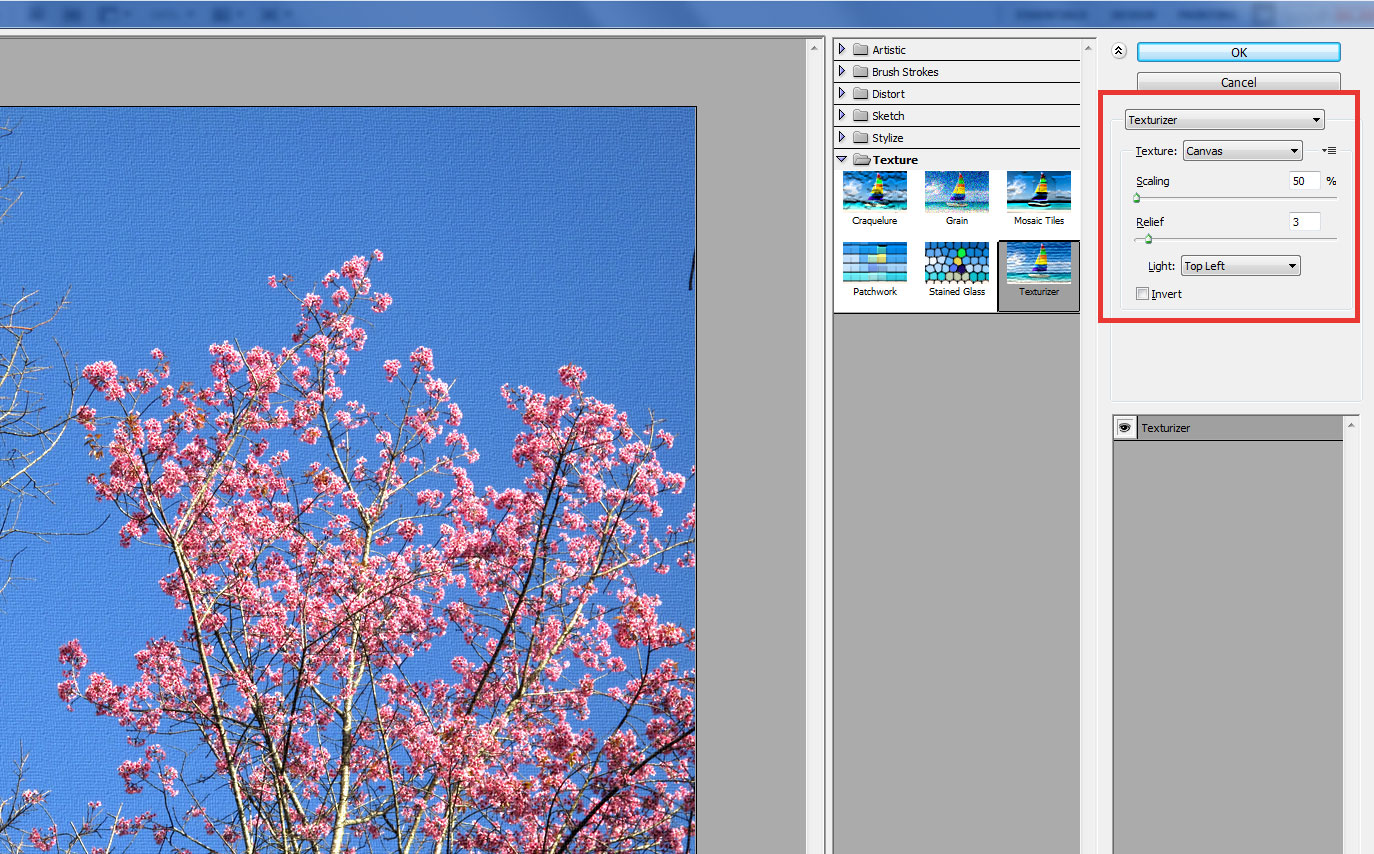Expand the Artistic filter folder

pos(842,50)
